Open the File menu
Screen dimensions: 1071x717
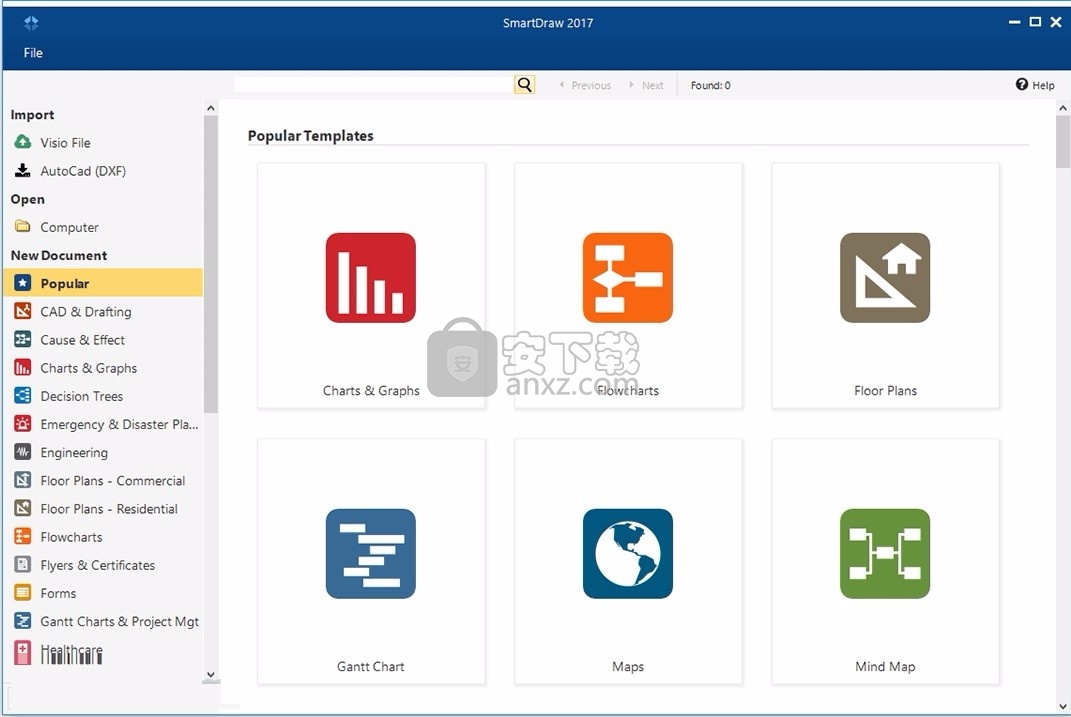point(33,53)
